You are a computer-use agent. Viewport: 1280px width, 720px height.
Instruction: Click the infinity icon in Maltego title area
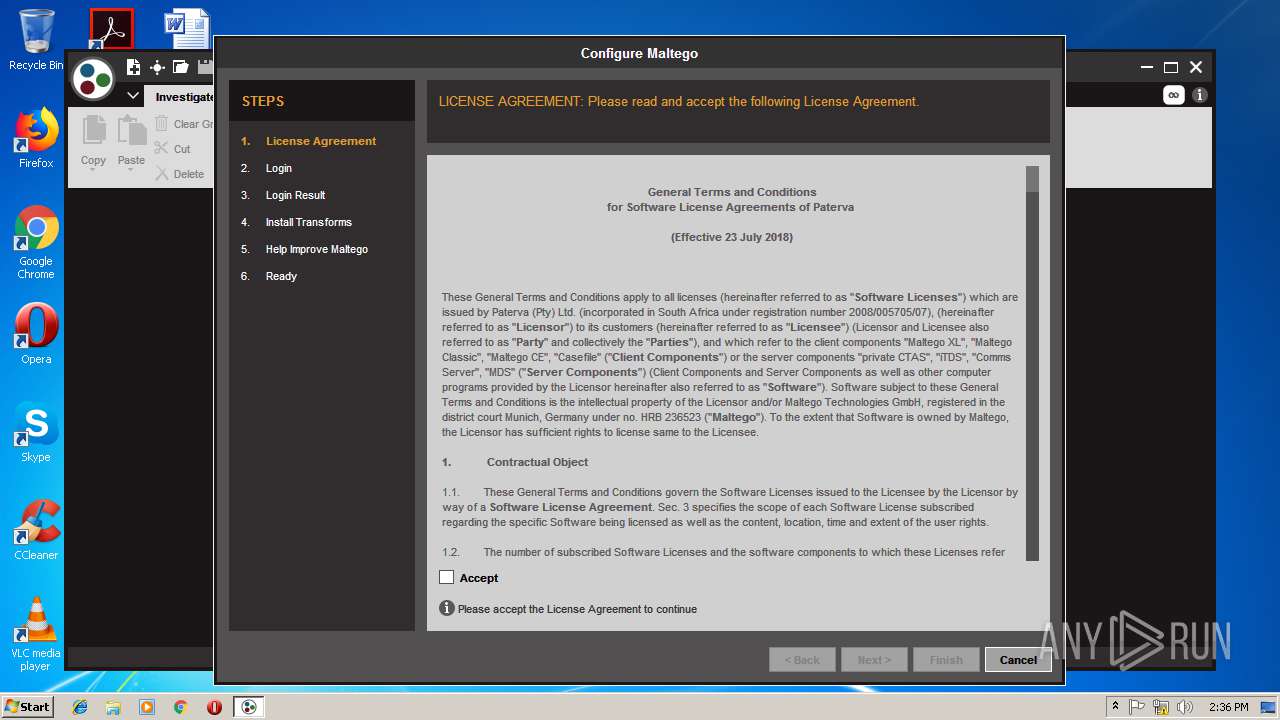1174,95
